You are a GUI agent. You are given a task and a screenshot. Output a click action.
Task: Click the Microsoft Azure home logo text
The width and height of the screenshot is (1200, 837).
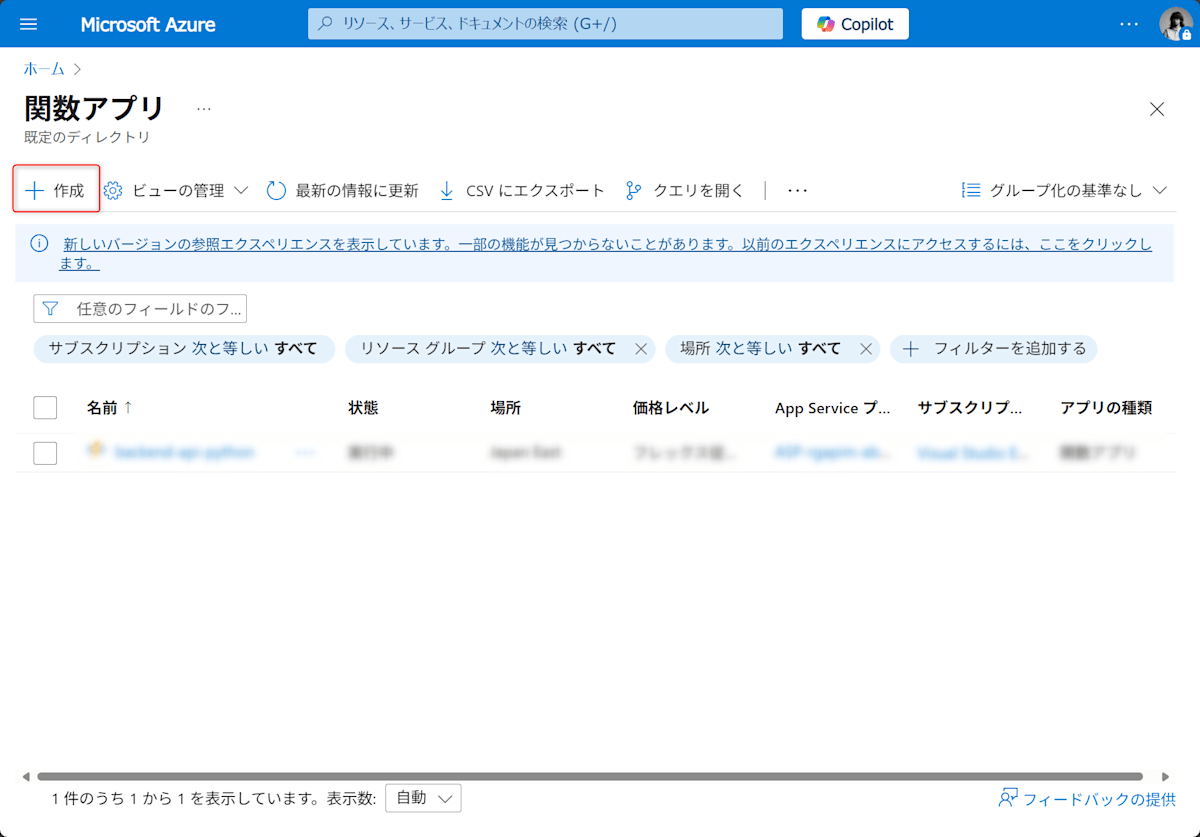148,24
